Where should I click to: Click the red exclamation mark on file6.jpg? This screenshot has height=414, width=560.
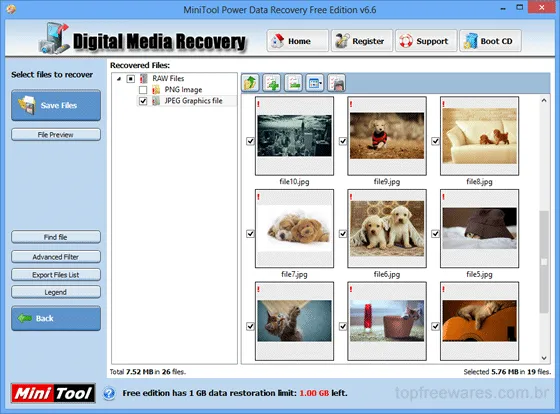[x=351, y=197]
